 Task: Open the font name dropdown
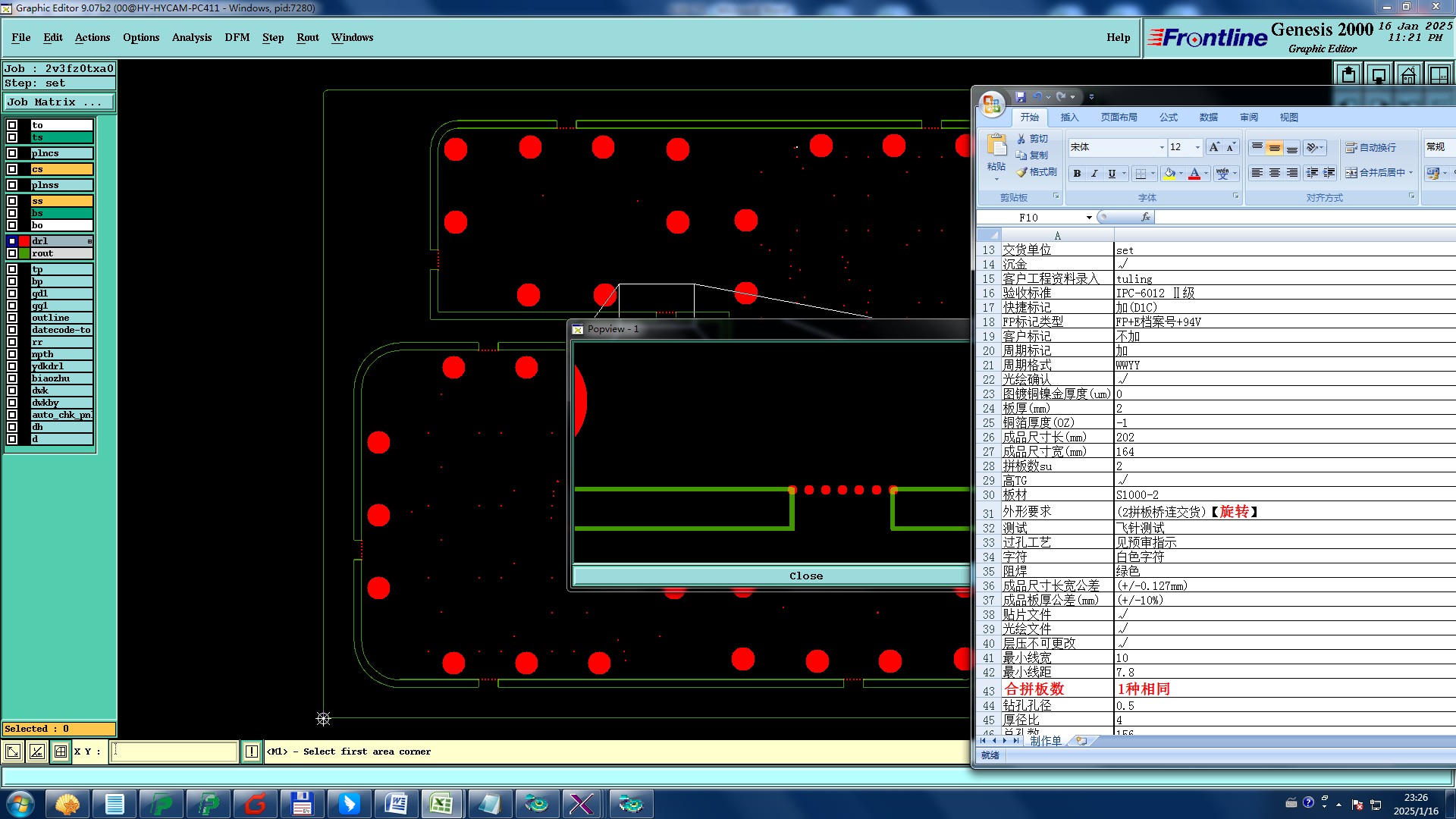click(1161, 147)
